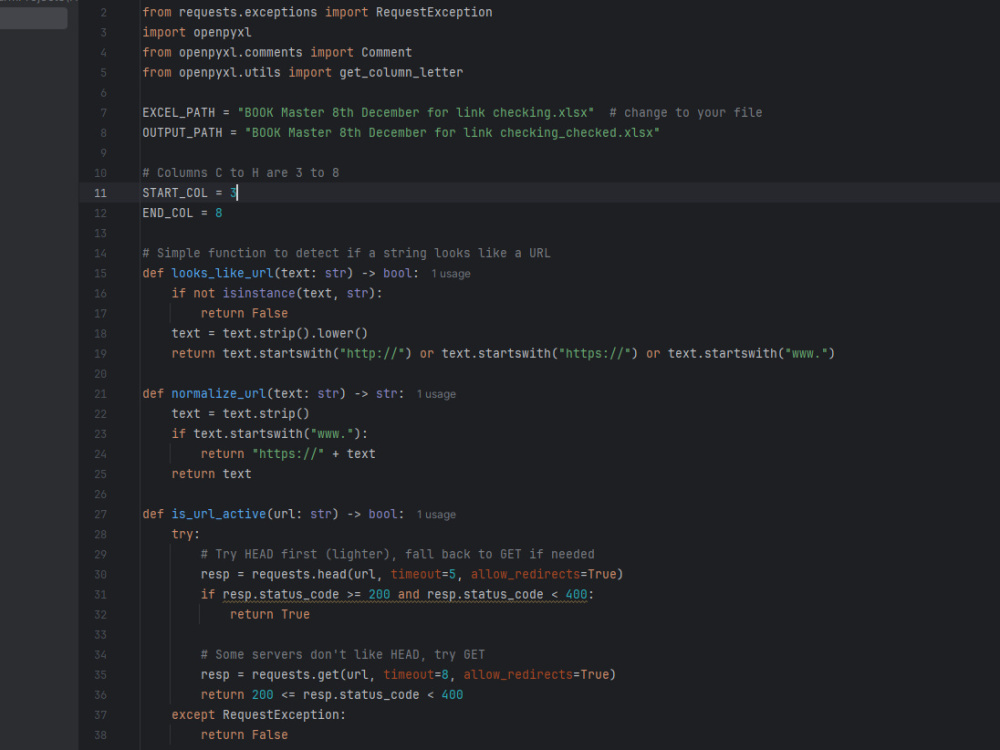Screen dimensions: 1000x750
Task: Click the timeout=5 argument
Action: coord(423,575)
